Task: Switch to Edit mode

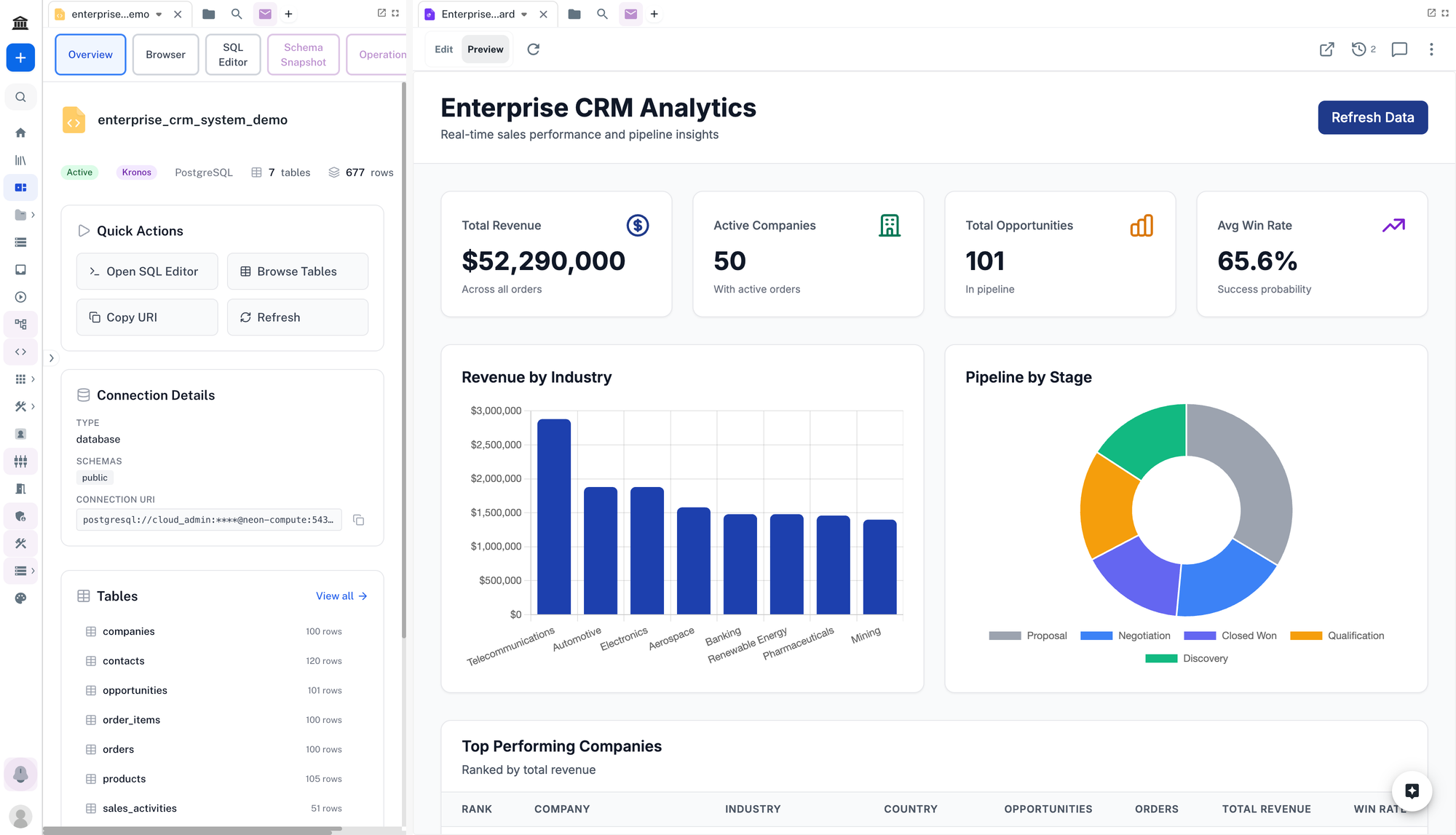Action: 443,50
